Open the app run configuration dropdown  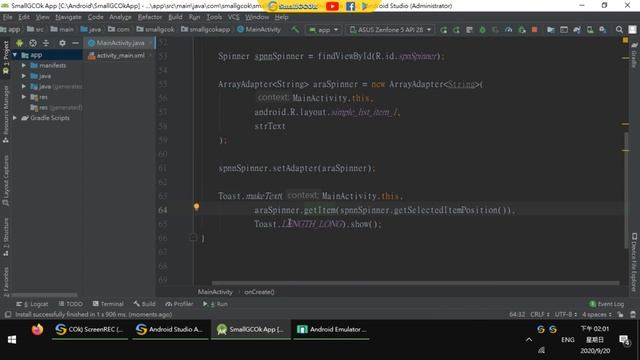(x=324, y=30)
